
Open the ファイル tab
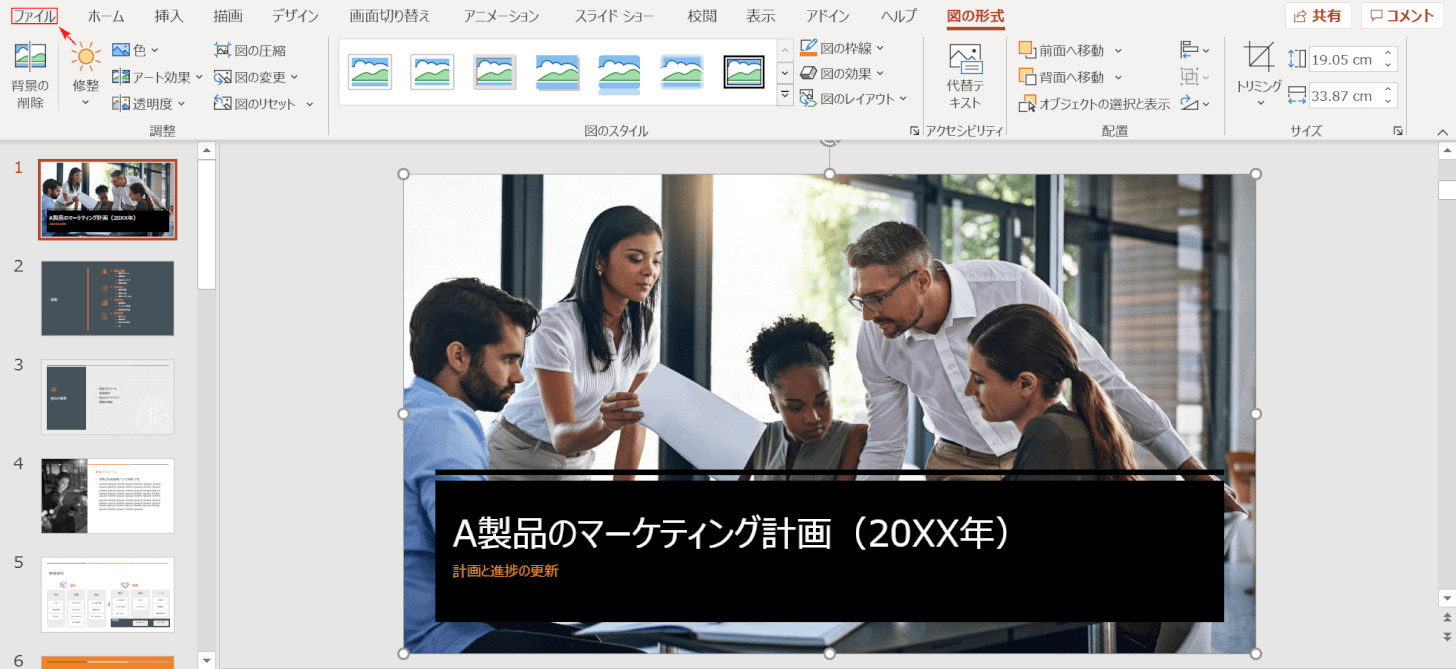[x=34, y=16]
